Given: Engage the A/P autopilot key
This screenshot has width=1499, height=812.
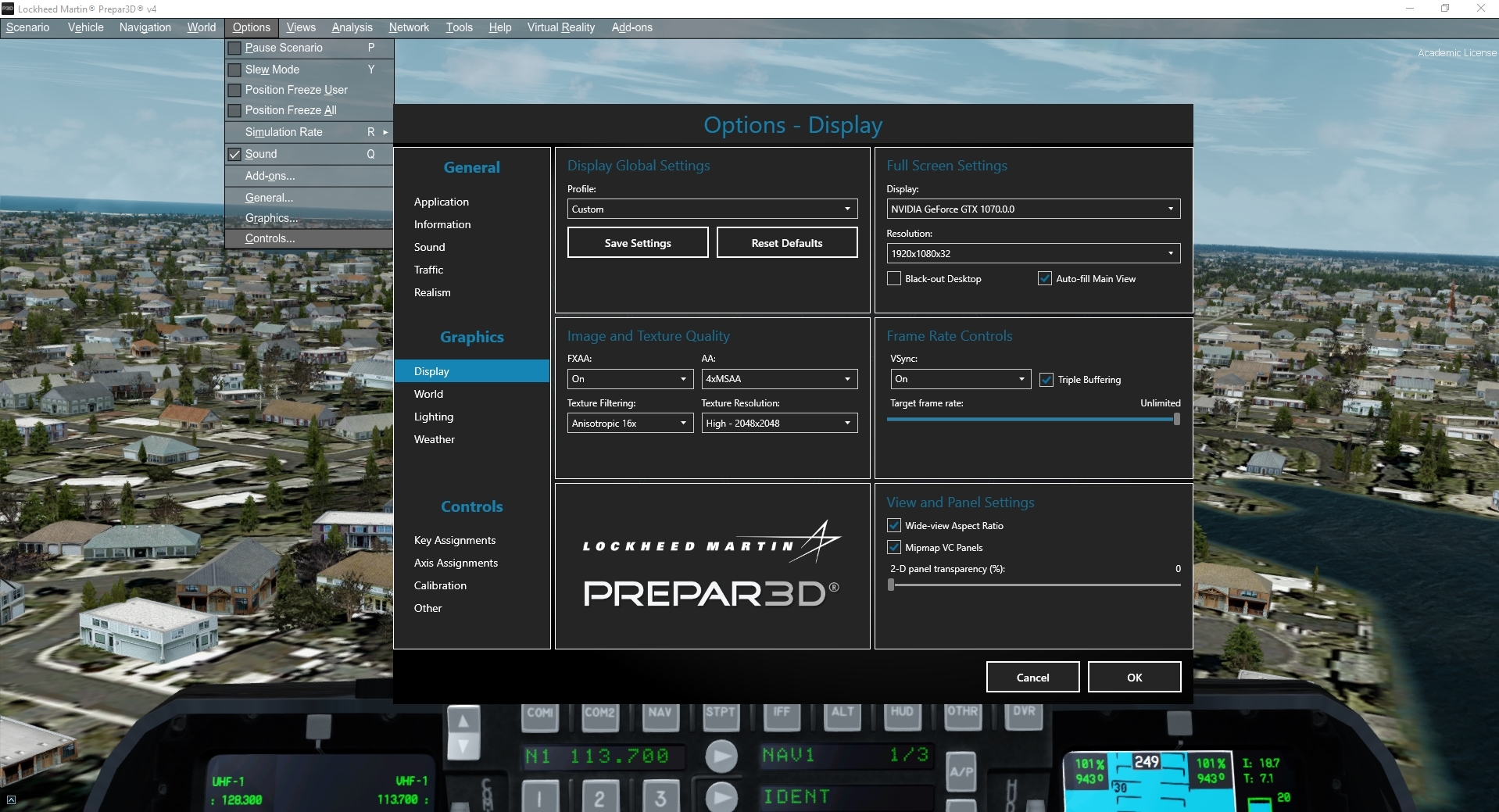Looking at the screenshot, I should click(x=960, y=770).
